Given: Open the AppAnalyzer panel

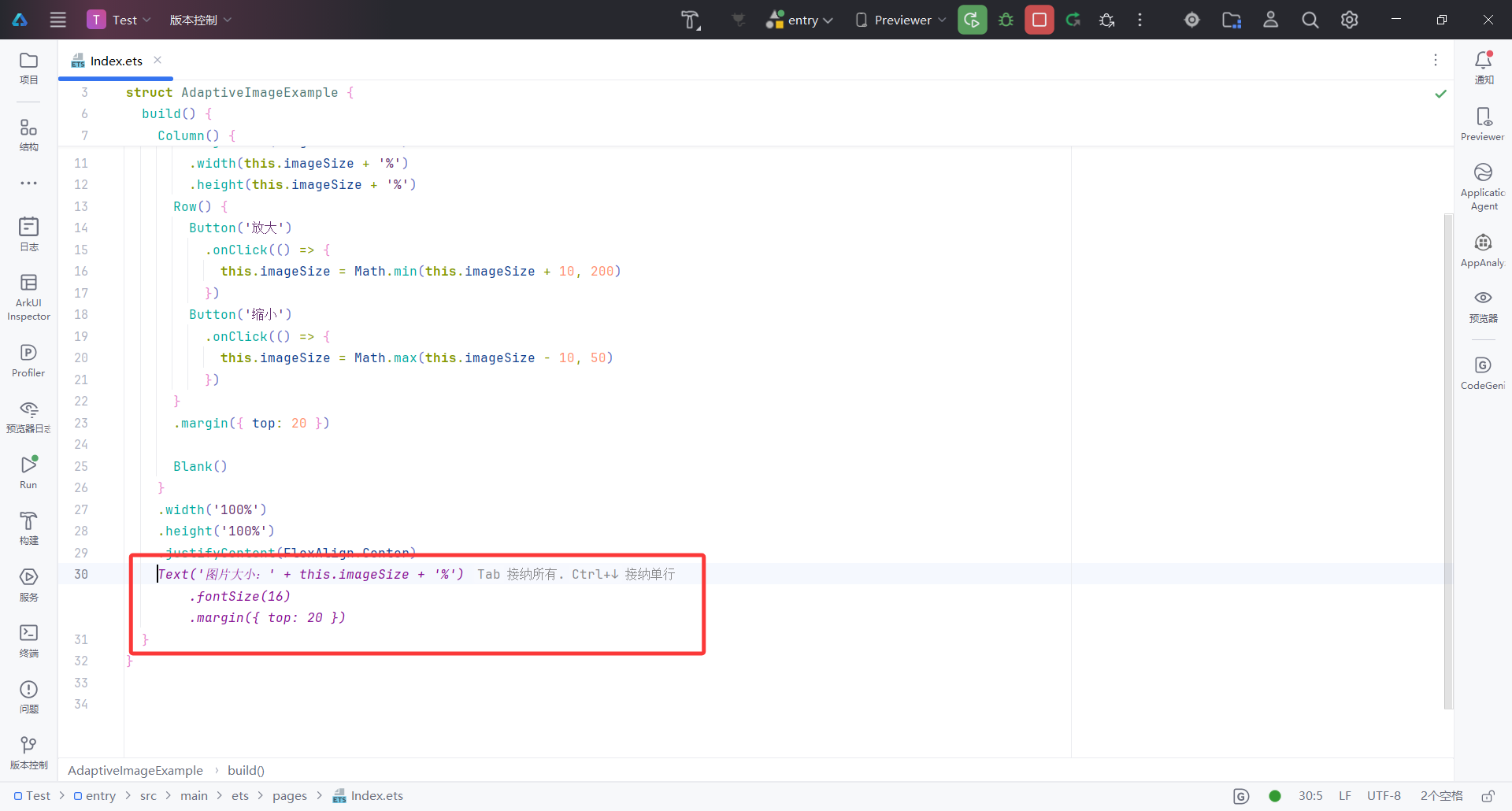Looking at the screenshot, I should click(1484, 250).
